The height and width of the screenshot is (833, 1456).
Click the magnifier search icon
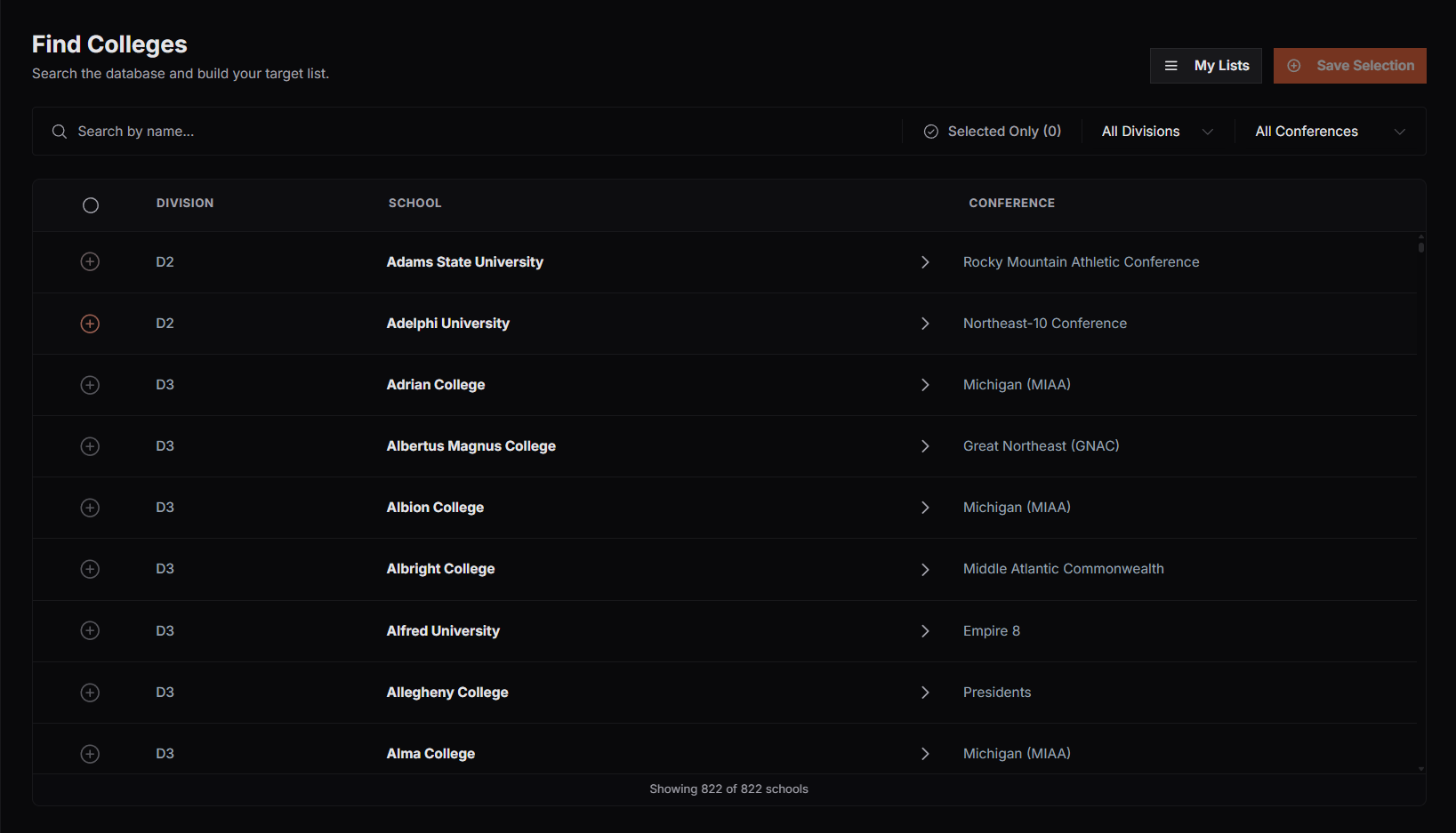pos(60,132)
